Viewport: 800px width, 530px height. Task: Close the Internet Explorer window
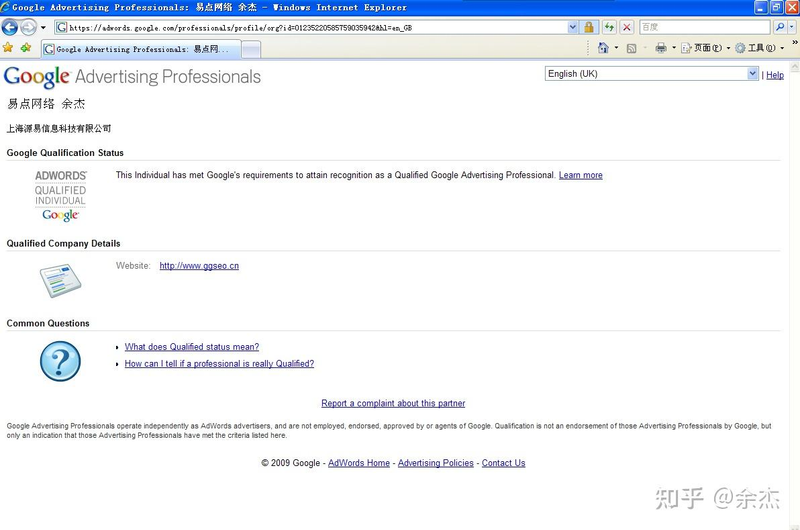click(x=792, y=7)
